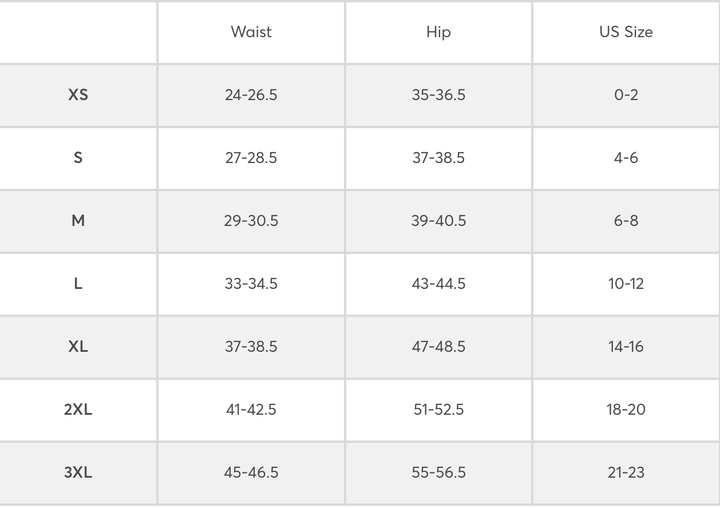Click hip measurement 55-56.5
720x508 pixels.
tap(438, 473)
